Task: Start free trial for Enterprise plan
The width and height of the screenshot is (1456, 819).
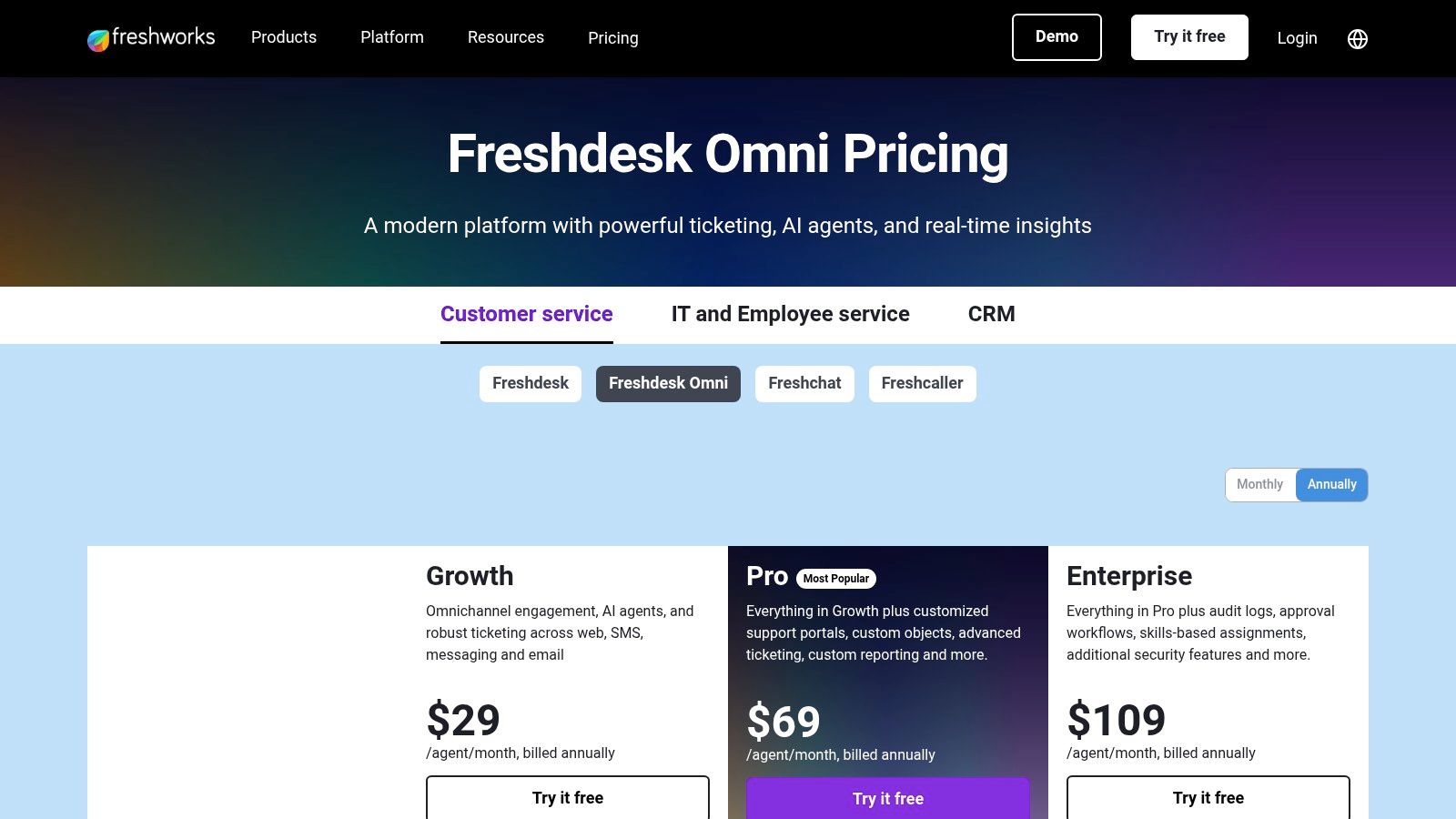Action: tap(1208, 797)
